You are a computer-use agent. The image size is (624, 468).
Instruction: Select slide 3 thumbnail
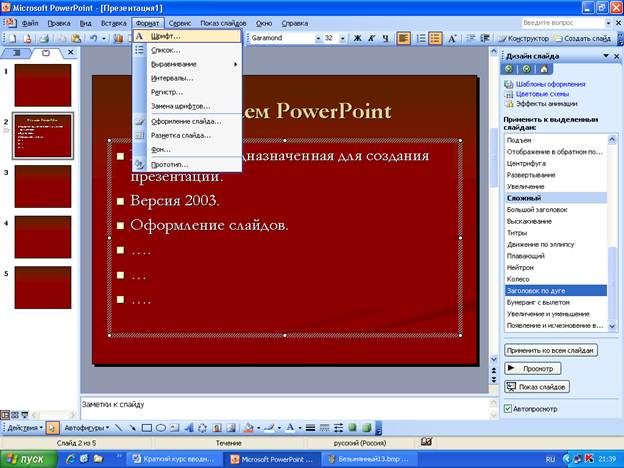[x=43, y=186]
